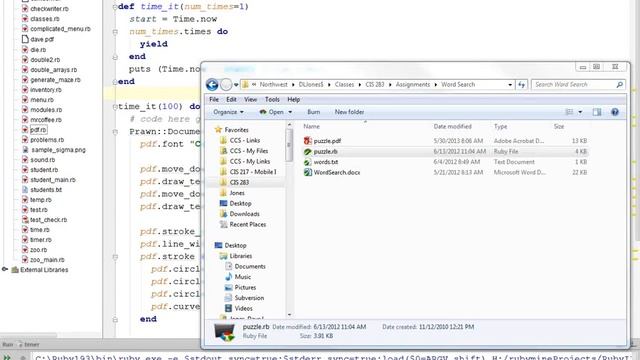Click puzzle.rb thumbnail in details pane

[225, 332]
